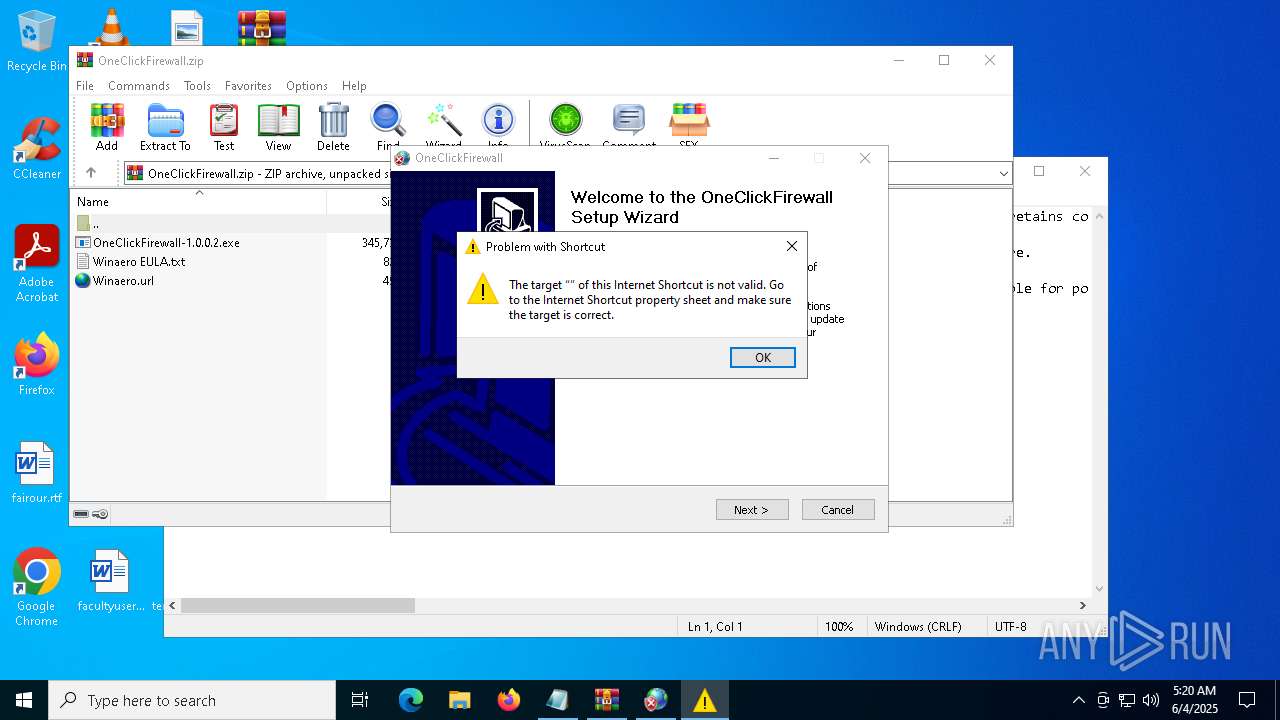Click the 100% zoom in Notepad status bar
This screenshot has height=720, width=1280.
(838, 627)
